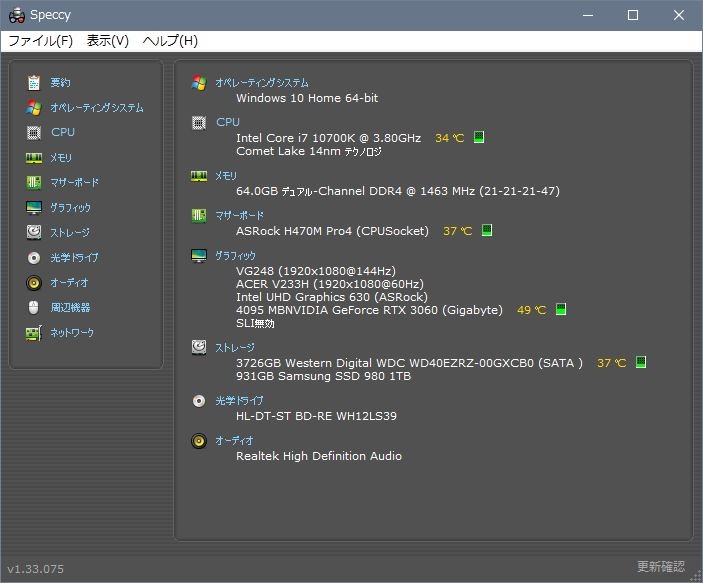Click the CPU chip icon in sidebar
Screen dimensions: 703x583
click(34, 133)
